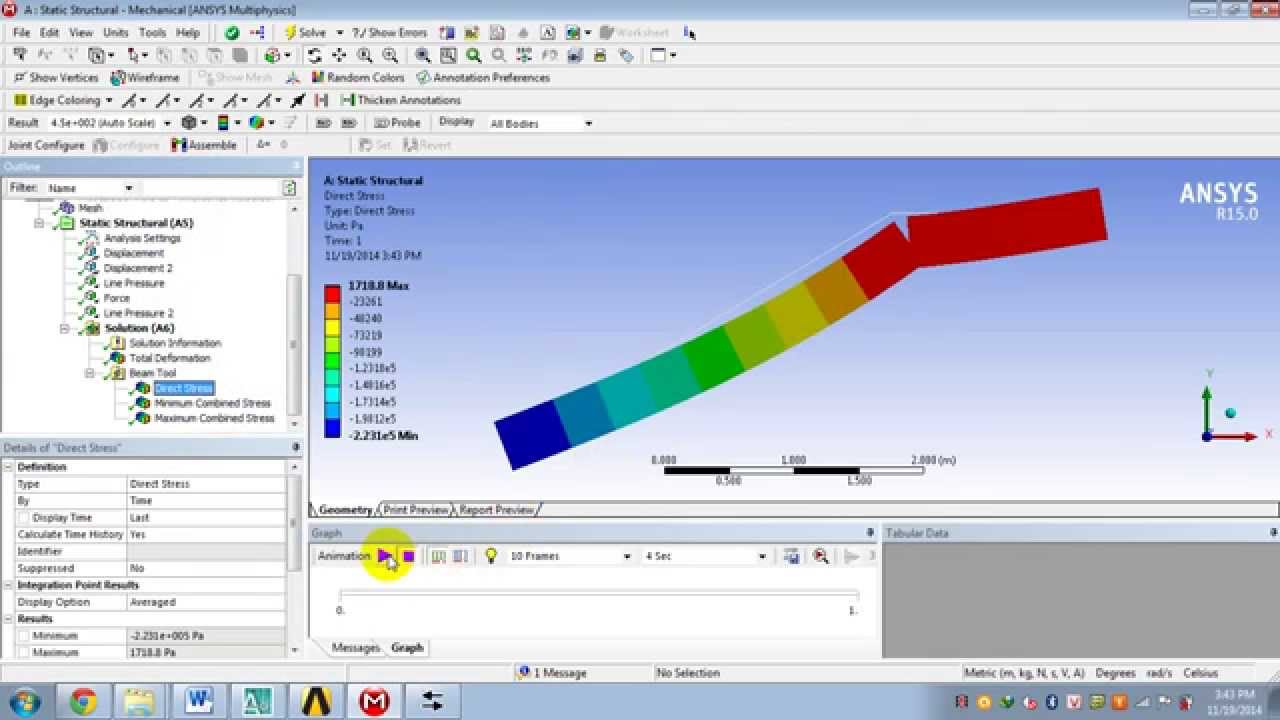Collapse Integration Point Results section

coord(9,585)
